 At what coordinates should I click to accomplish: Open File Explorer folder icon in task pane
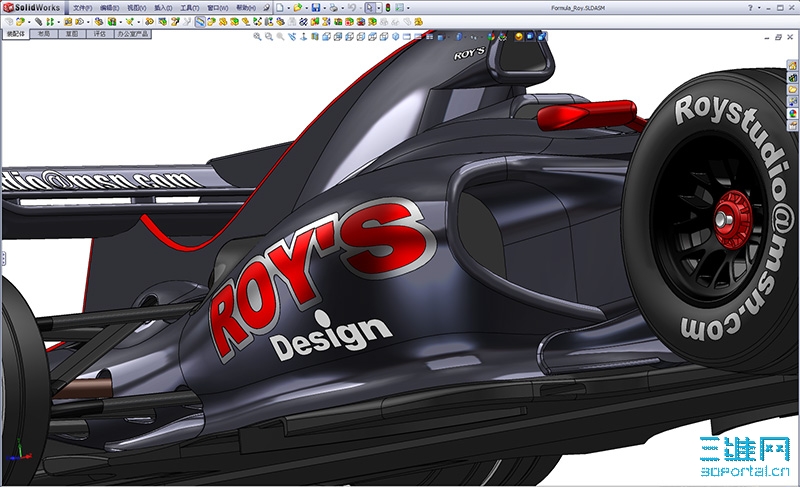[x=792, y=89]
